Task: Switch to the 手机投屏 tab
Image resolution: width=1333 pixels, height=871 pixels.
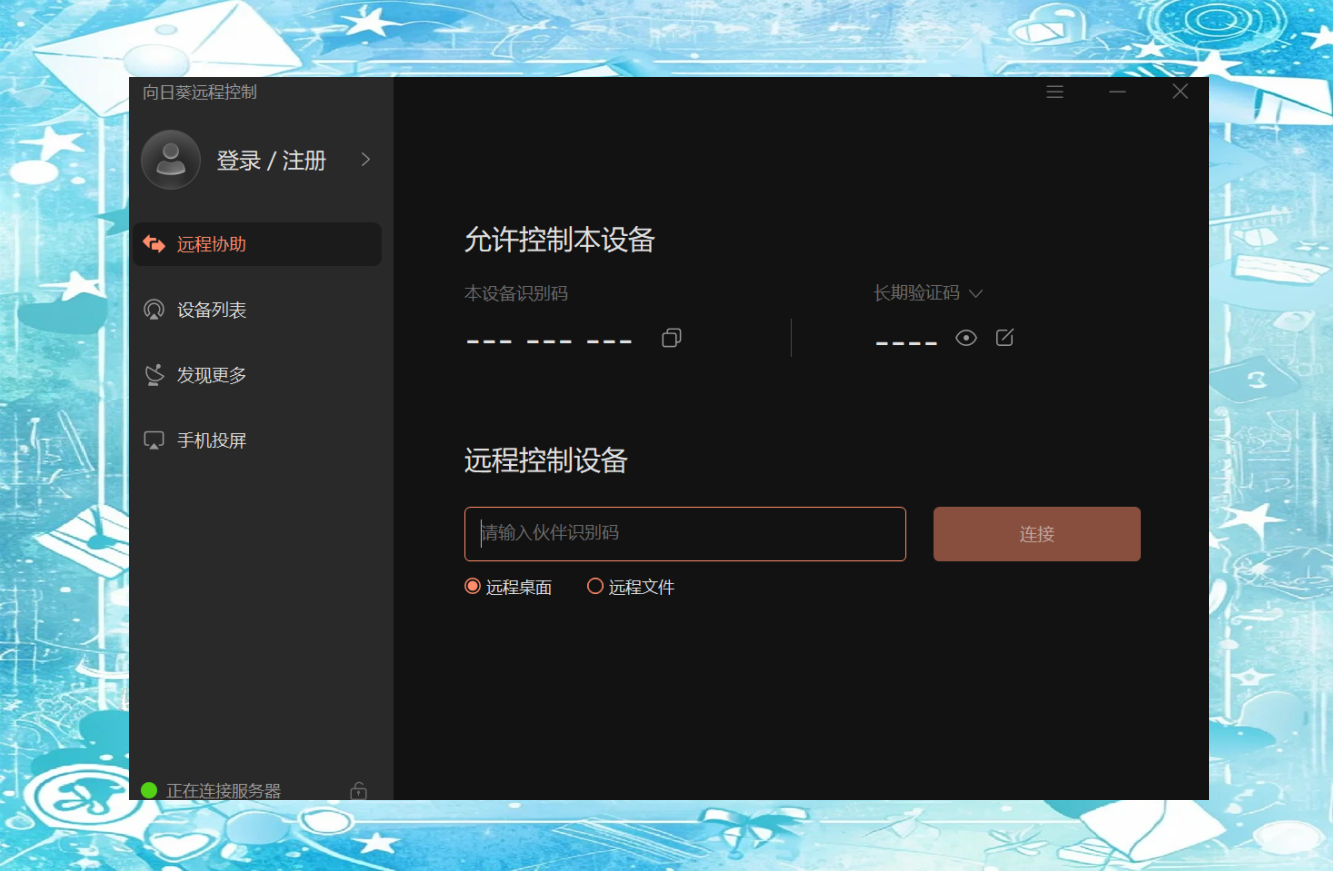Action: tap(212, 440)
